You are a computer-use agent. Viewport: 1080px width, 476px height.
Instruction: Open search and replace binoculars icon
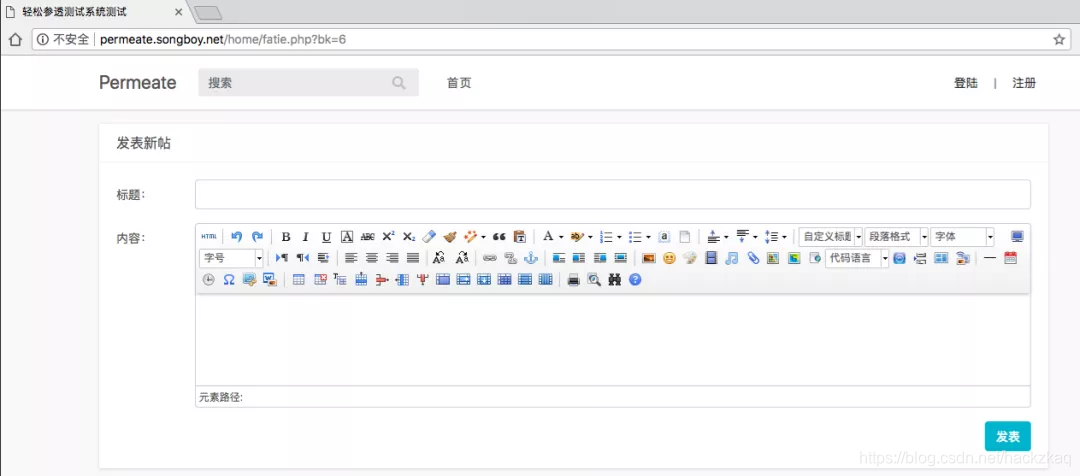(614, 280)
